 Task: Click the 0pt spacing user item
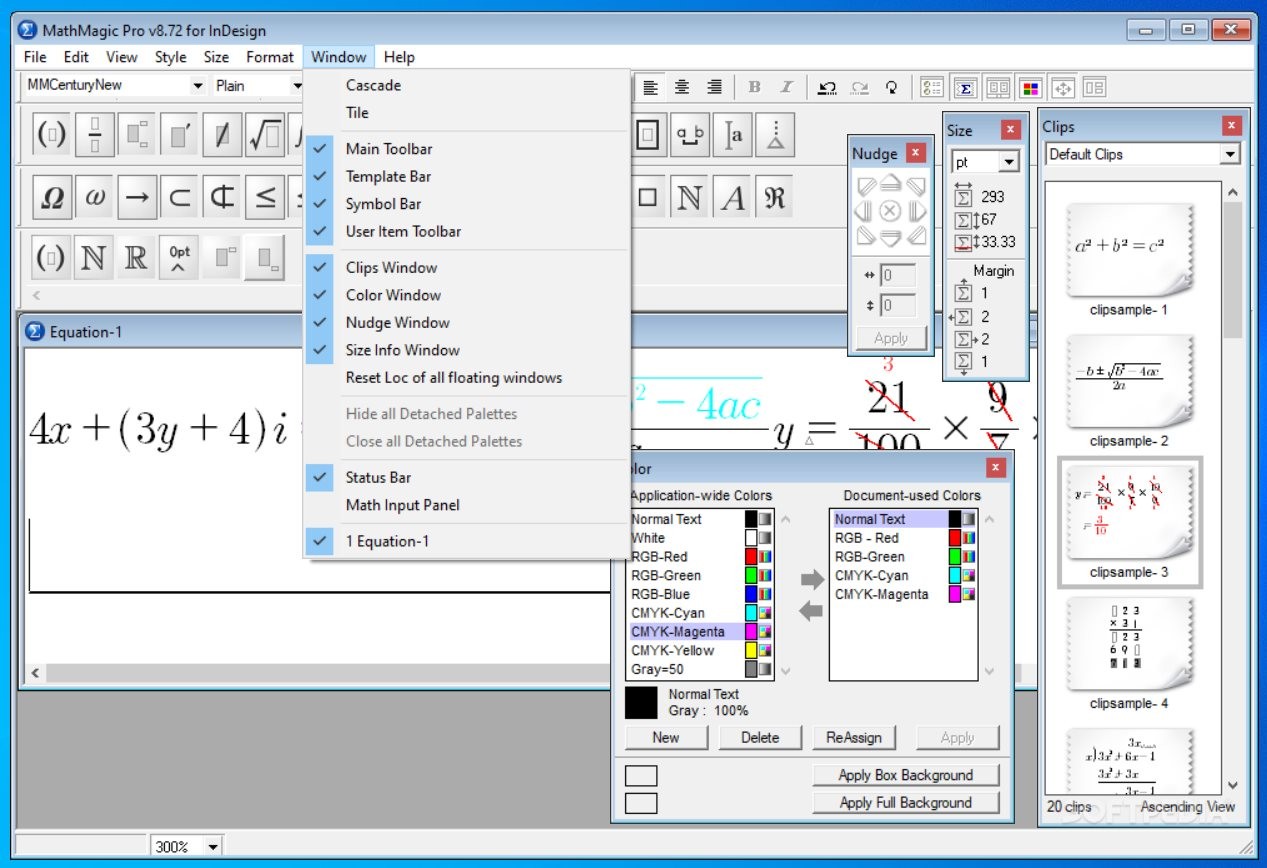[179, 258]
